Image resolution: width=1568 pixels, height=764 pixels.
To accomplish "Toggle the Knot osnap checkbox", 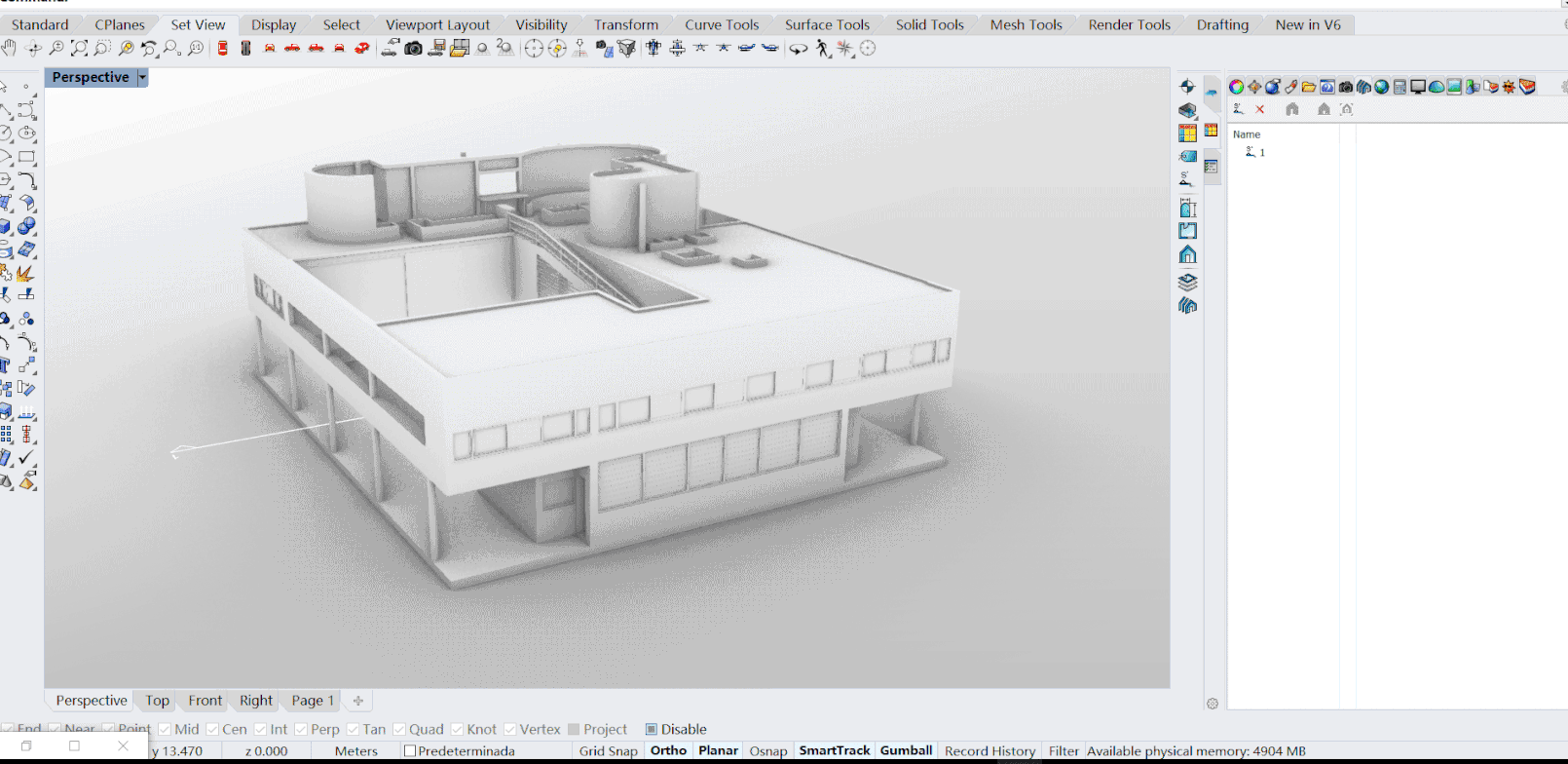I will coord(457,729).
